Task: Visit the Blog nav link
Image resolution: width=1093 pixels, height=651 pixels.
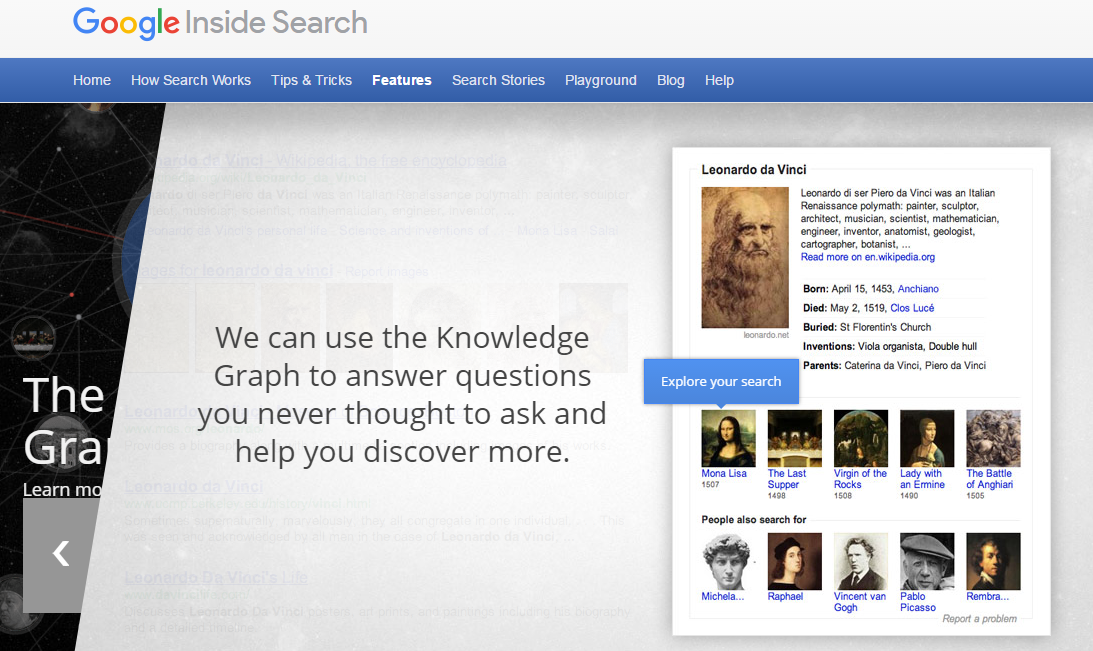Action: (671, 80)
